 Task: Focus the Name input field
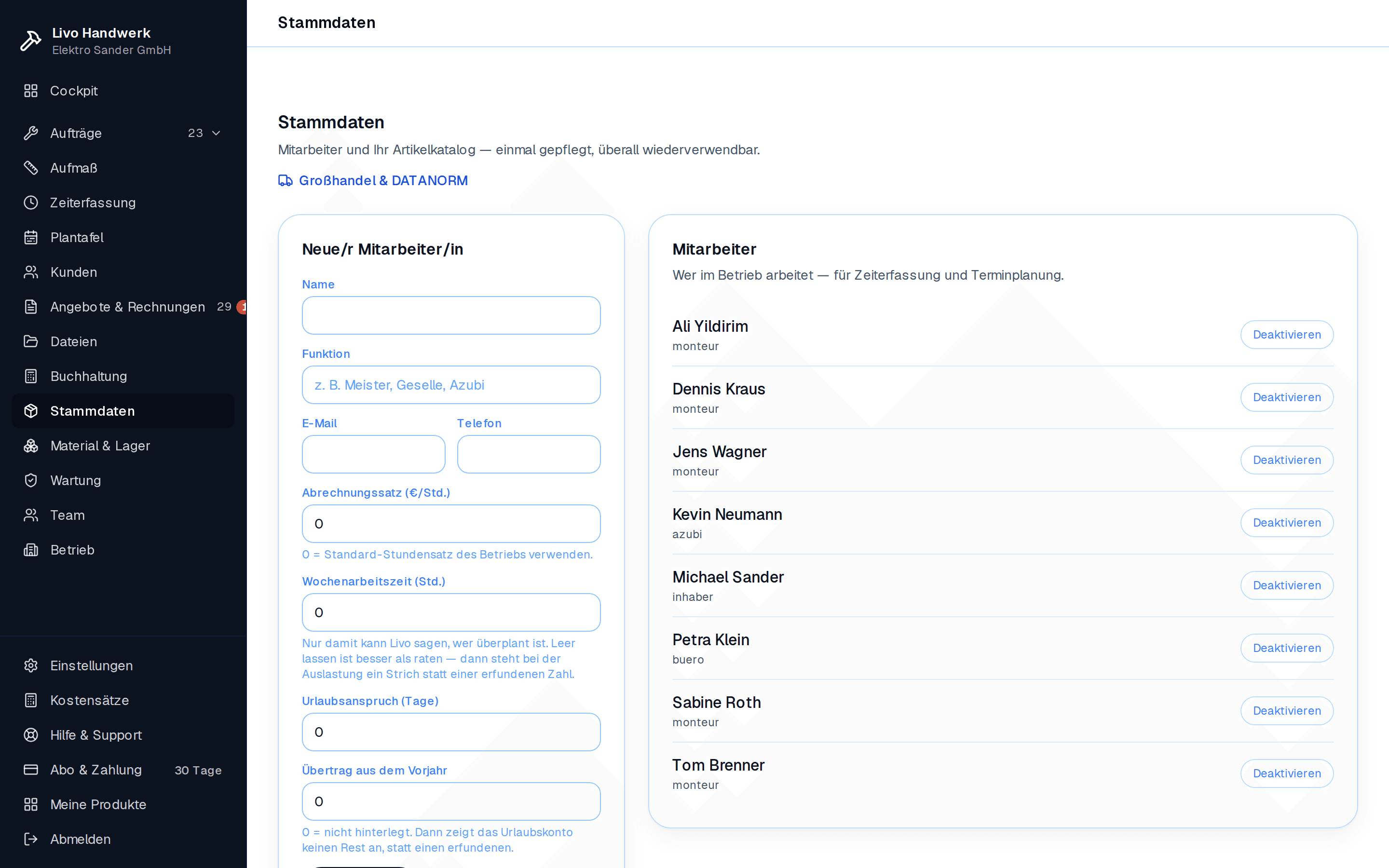451,315
